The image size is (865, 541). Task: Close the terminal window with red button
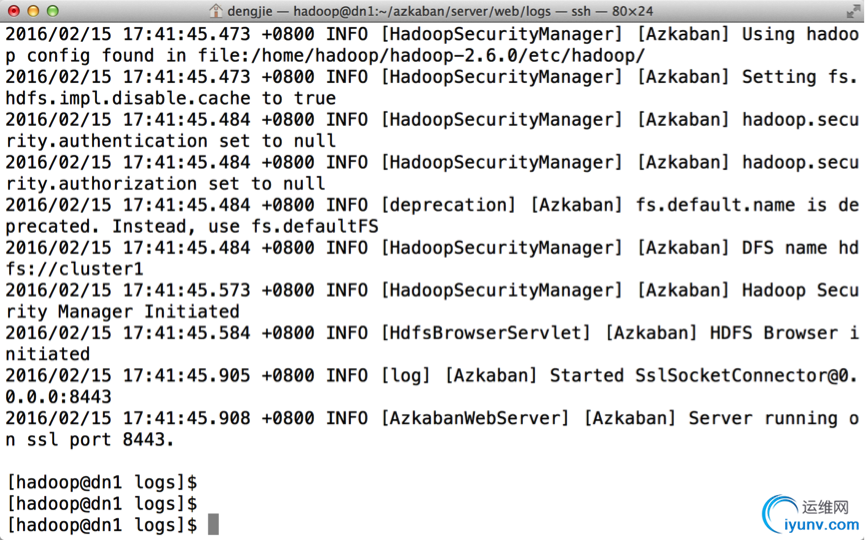click(14, 11)
